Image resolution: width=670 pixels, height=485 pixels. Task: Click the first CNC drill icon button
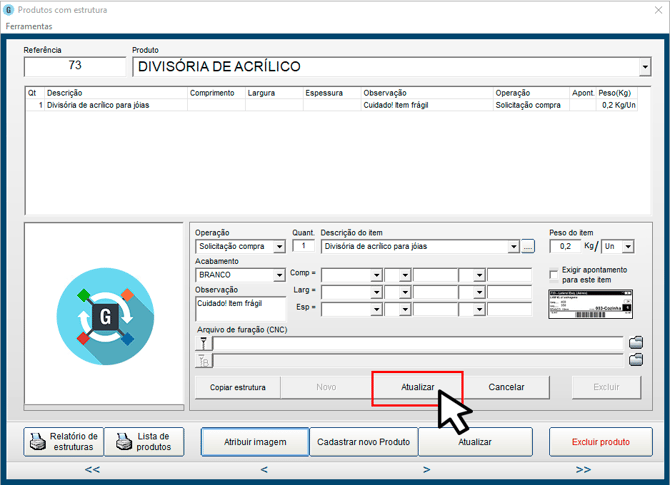pos(204,343)
